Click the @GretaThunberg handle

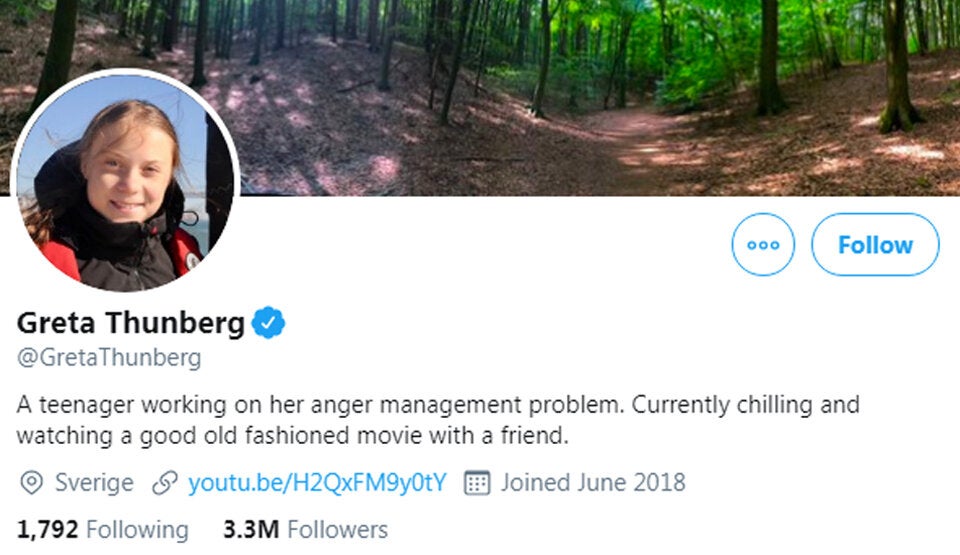click(109, 357)
